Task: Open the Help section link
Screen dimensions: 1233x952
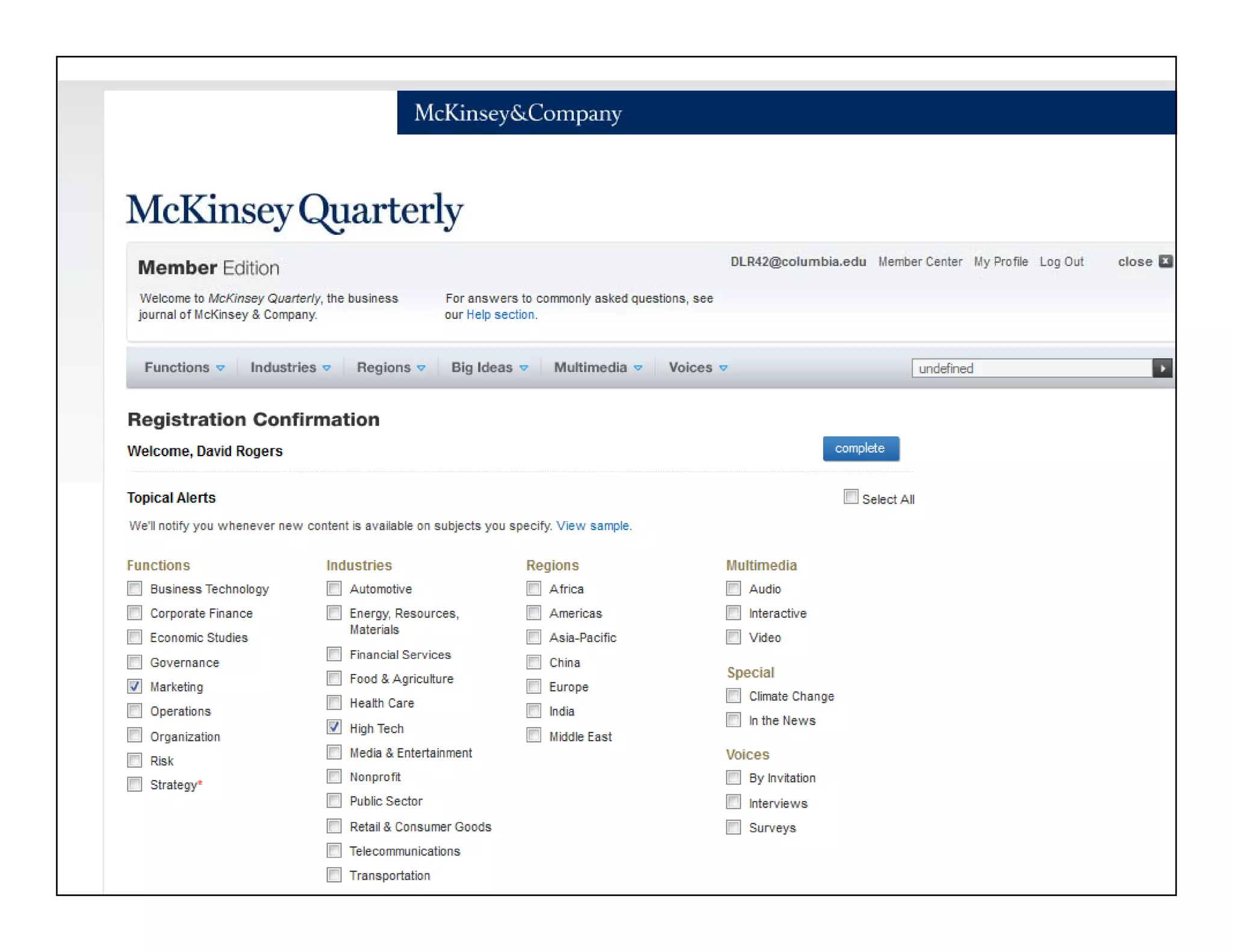Action: coord(500,315)
